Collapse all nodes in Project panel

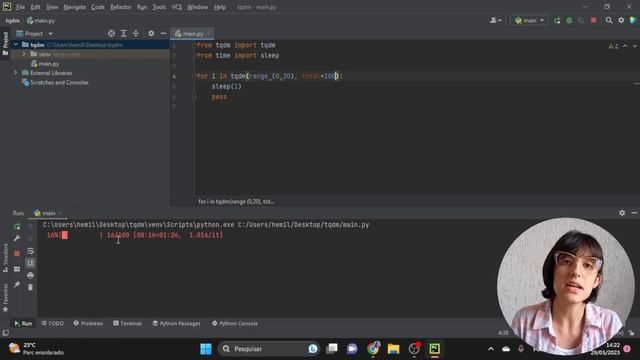[136, 33]
